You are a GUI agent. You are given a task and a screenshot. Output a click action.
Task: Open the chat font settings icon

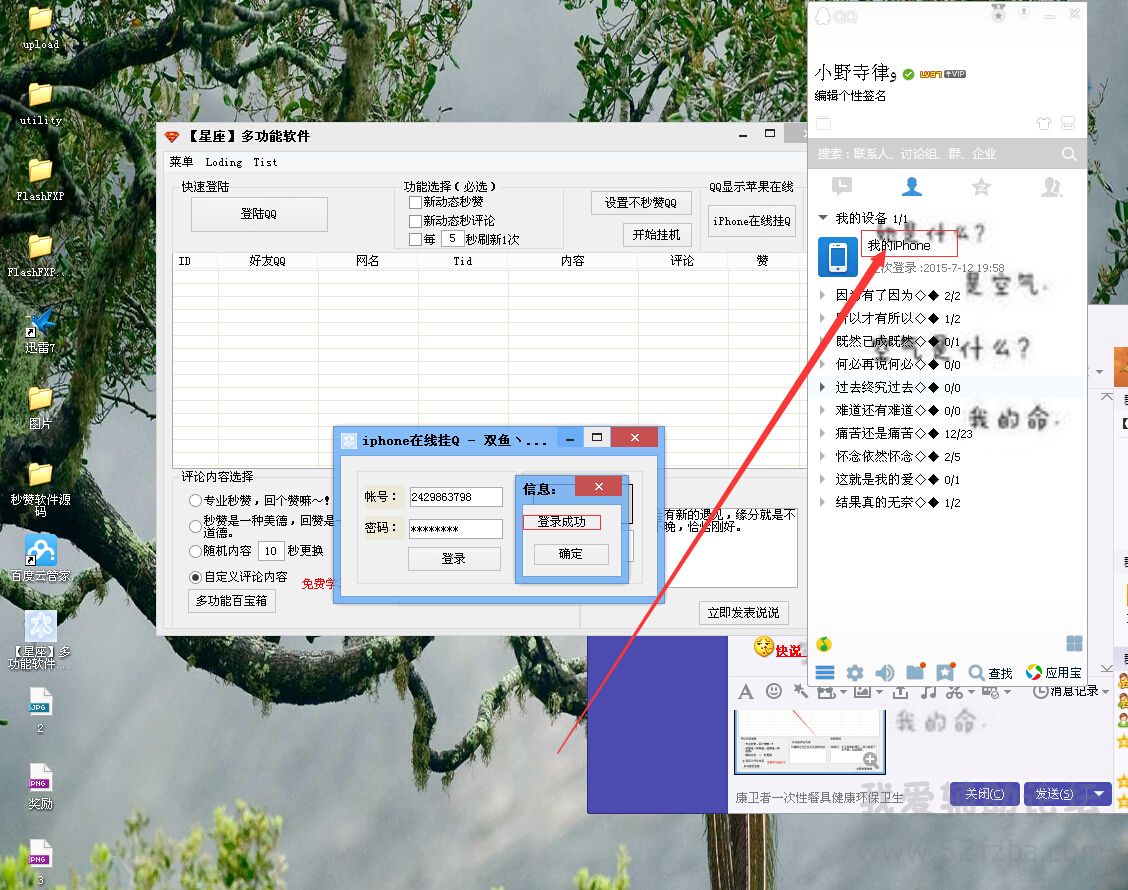746,692
